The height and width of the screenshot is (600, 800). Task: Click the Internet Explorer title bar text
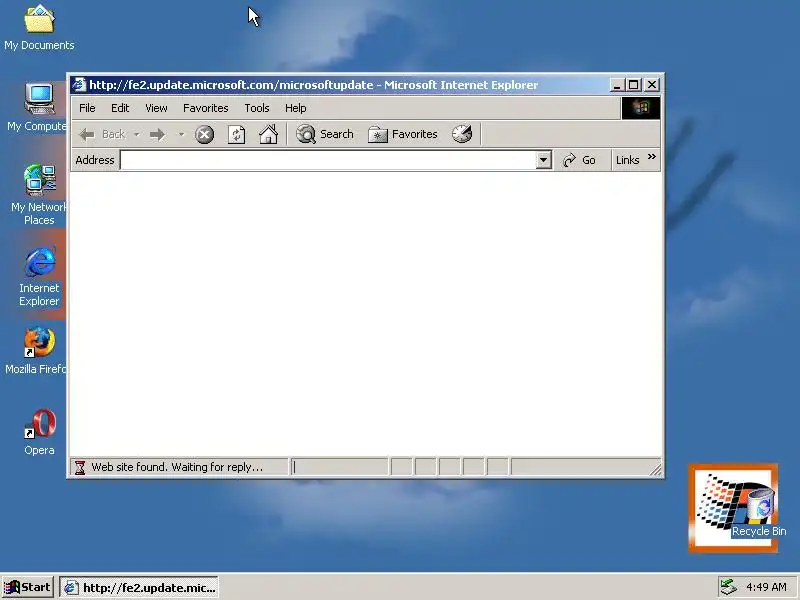(313, 85)
